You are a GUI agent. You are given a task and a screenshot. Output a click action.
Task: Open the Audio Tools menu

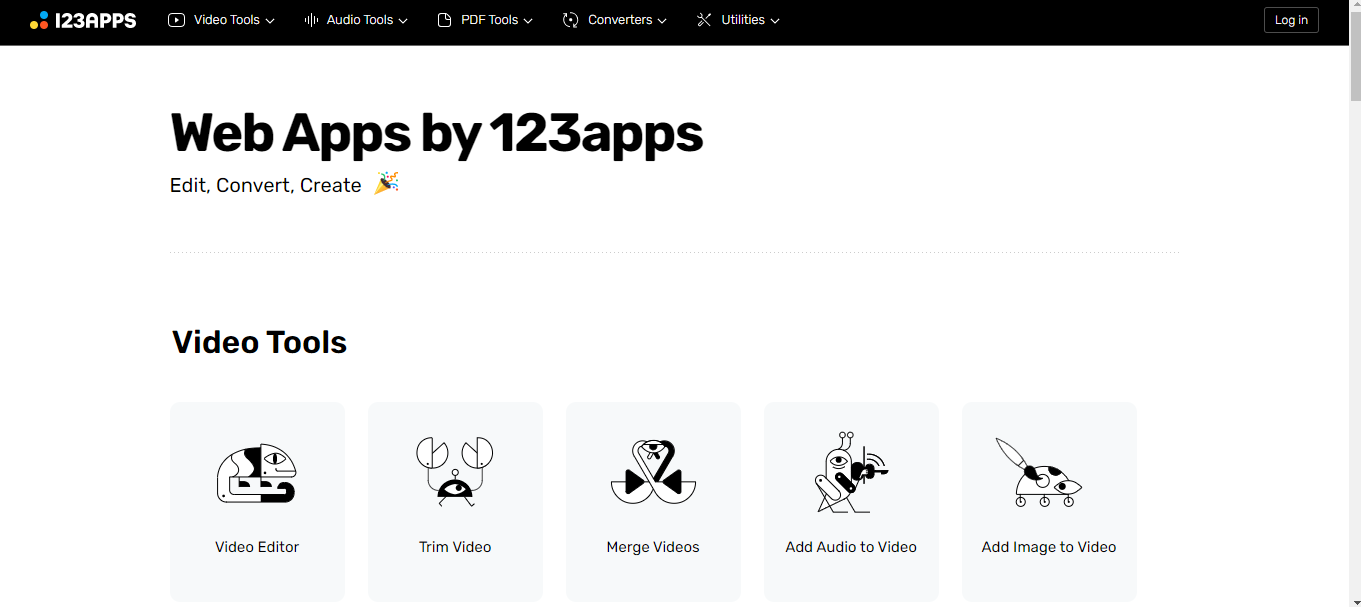[x=356, y=20]
